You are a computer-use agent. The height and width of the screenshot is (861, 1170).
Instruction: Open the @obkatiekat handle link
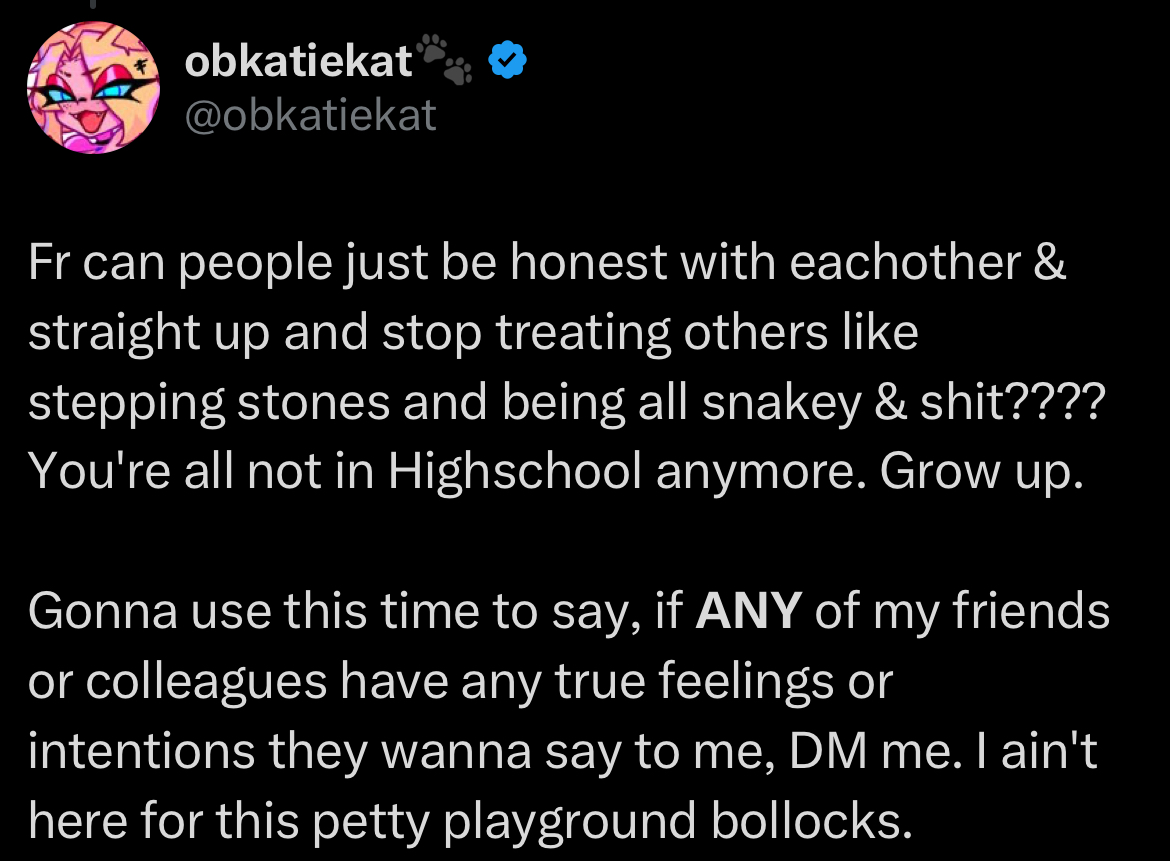coord(310,116)
